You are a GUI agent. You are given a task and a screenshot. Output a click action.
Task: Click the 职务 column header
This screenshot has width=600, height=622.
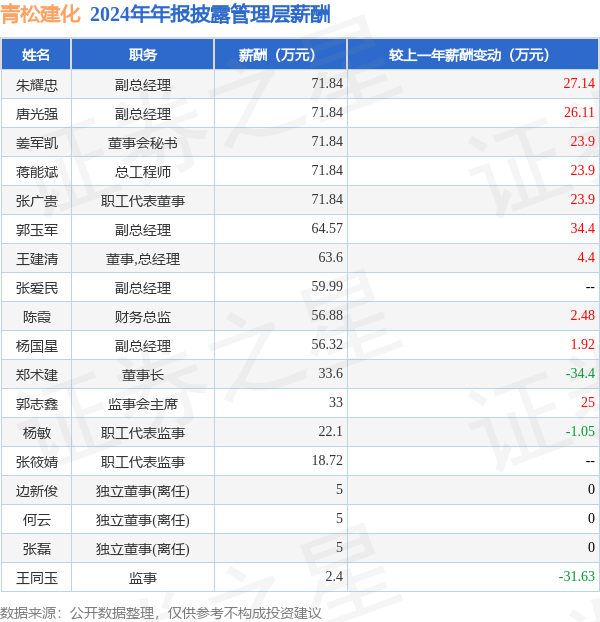point(143,54)
